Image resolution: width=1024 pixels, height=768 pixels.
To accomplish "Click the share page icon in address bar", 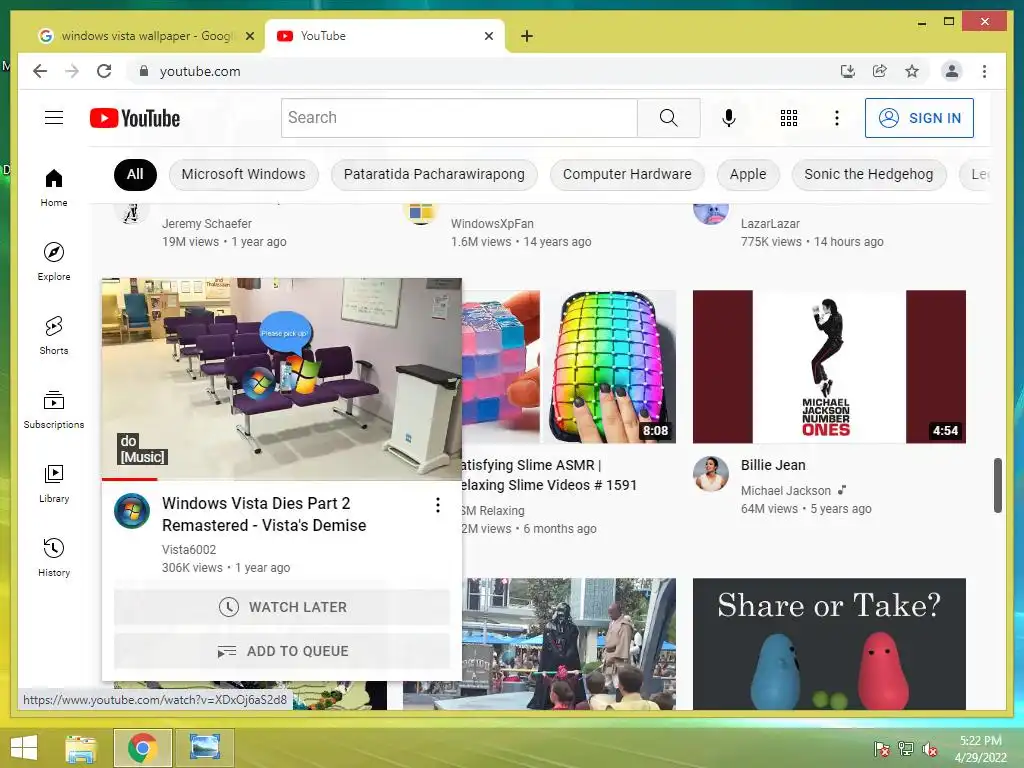I will [x=880, y=71].
